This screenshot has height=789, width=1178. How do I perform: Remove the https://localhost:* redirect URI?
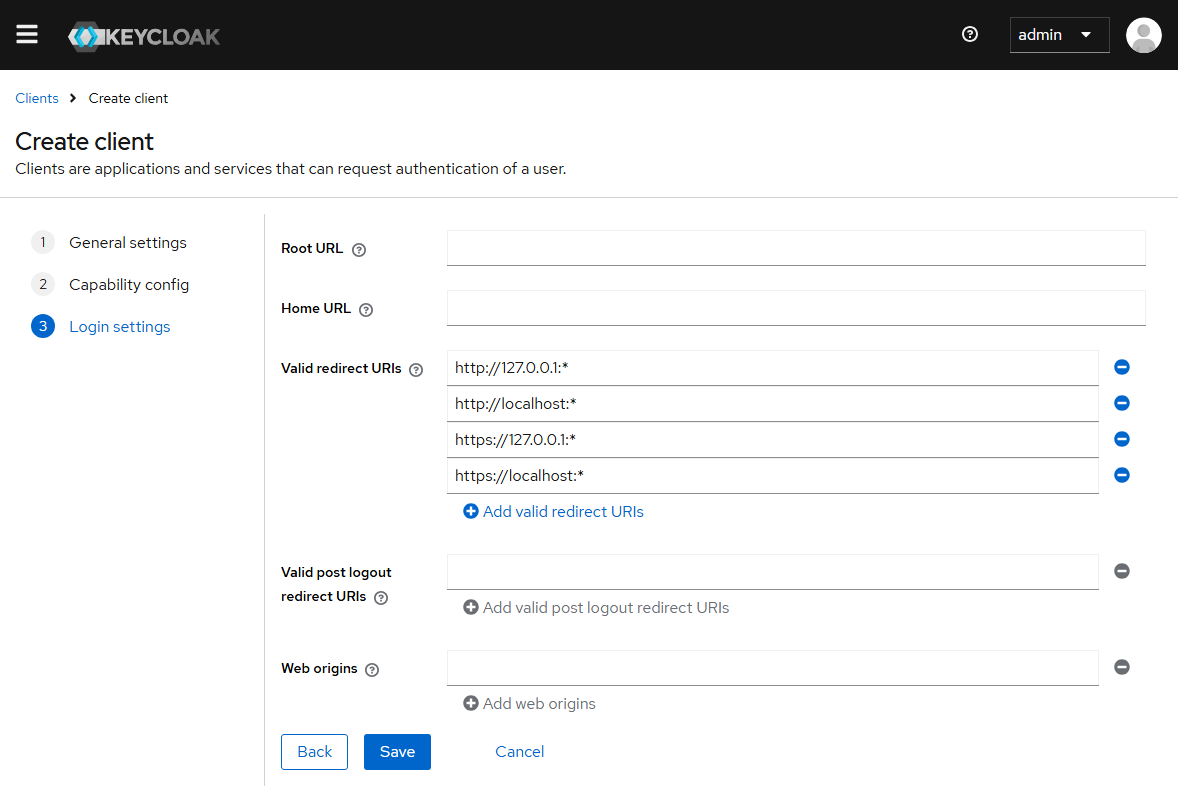click(x=1121, y=476)
